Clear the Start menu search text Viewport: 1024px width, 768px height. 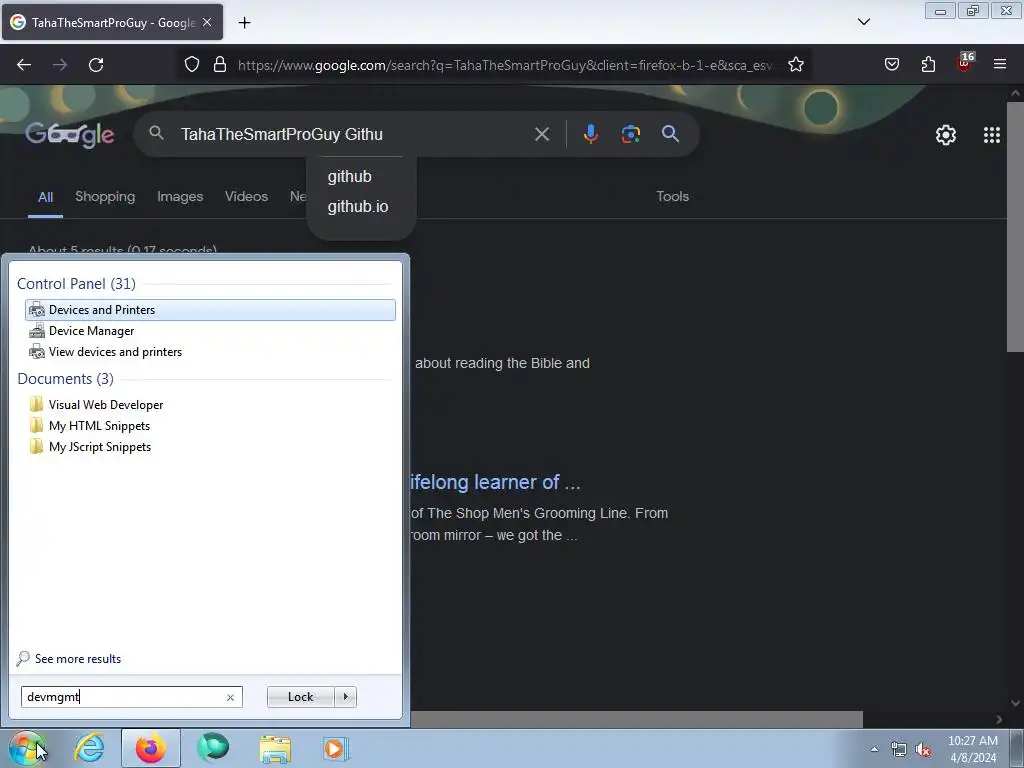(230, 697)
